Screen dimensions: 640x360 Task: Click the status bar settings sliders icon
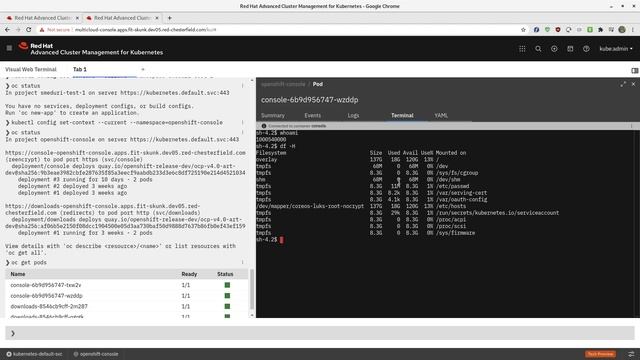tap(631, 354)
